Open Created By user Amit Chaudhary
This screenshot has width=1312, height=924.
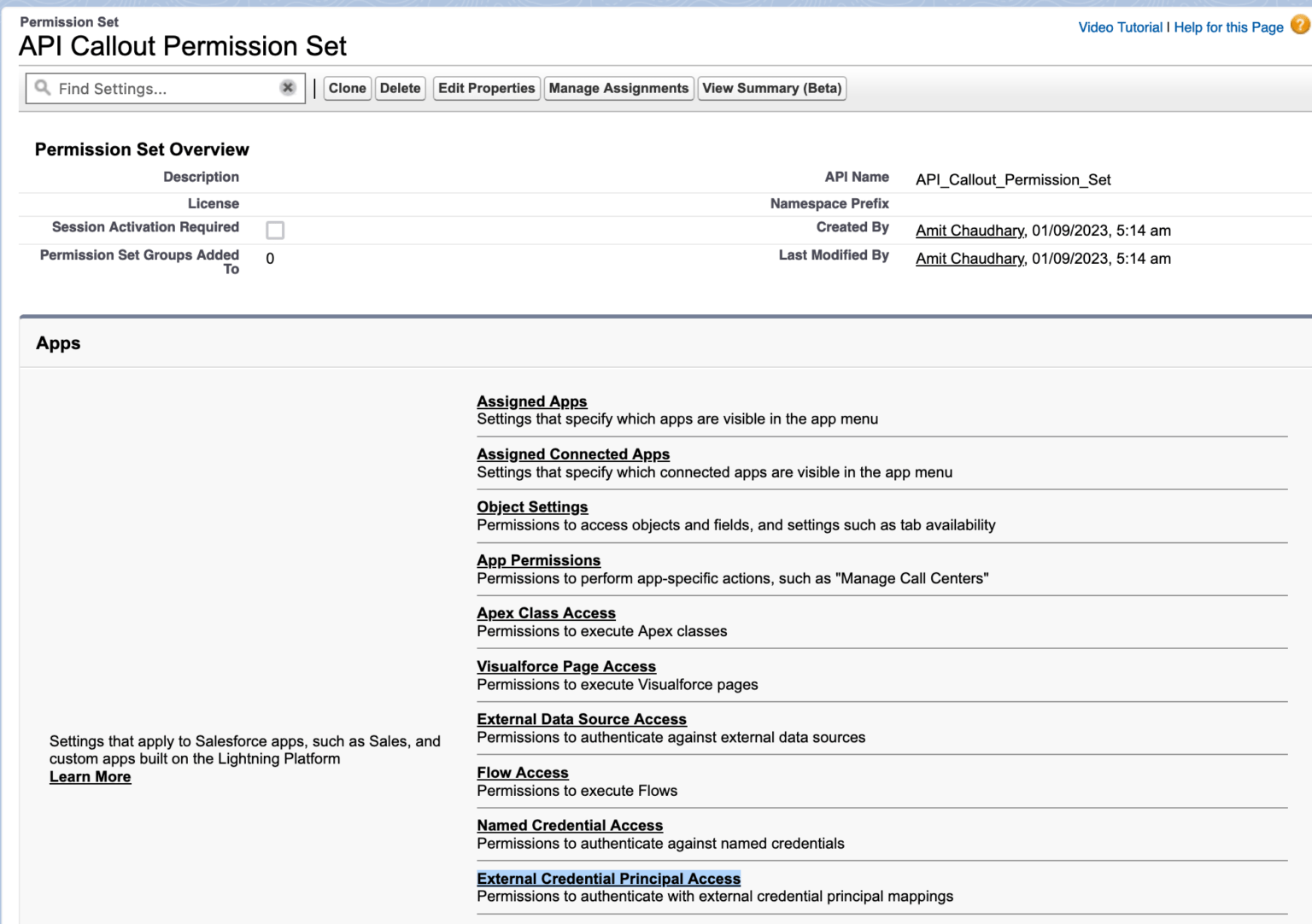point(969,231)
